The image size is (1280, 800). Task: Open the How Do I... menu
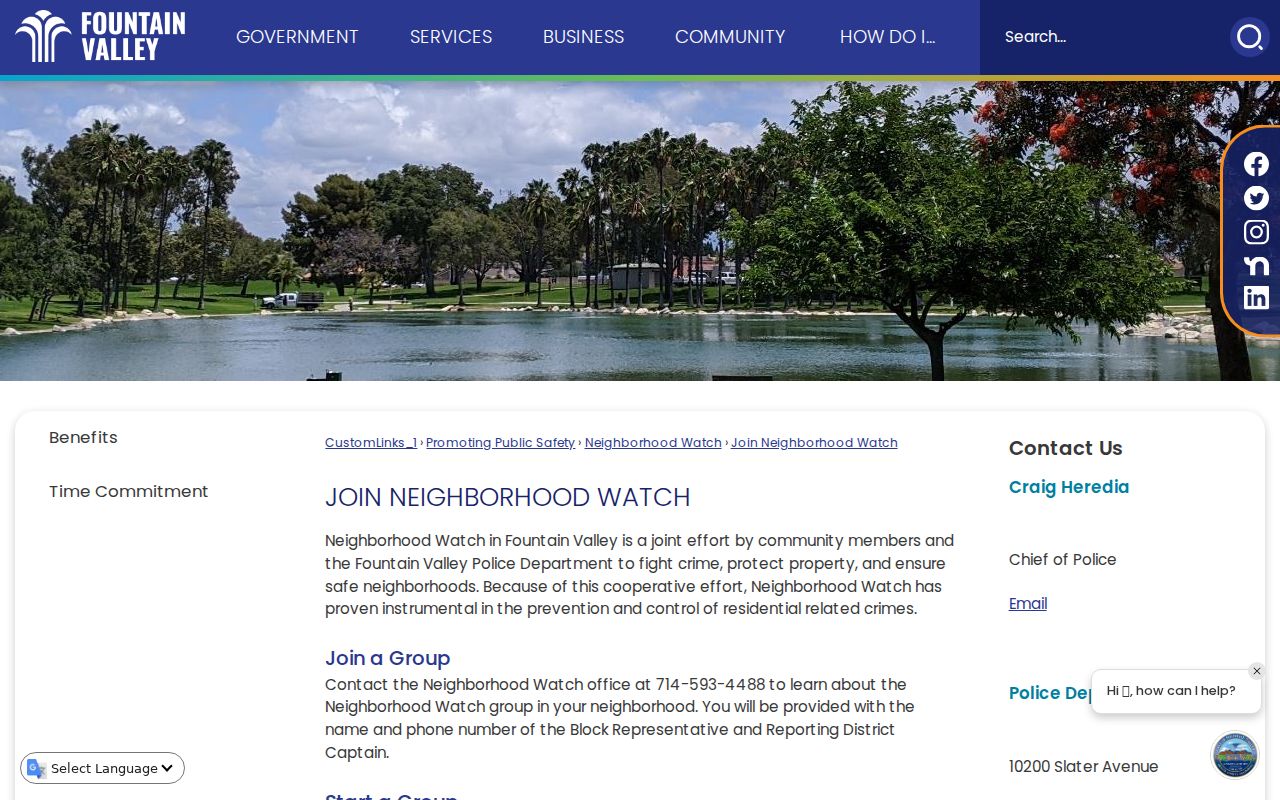888,37
